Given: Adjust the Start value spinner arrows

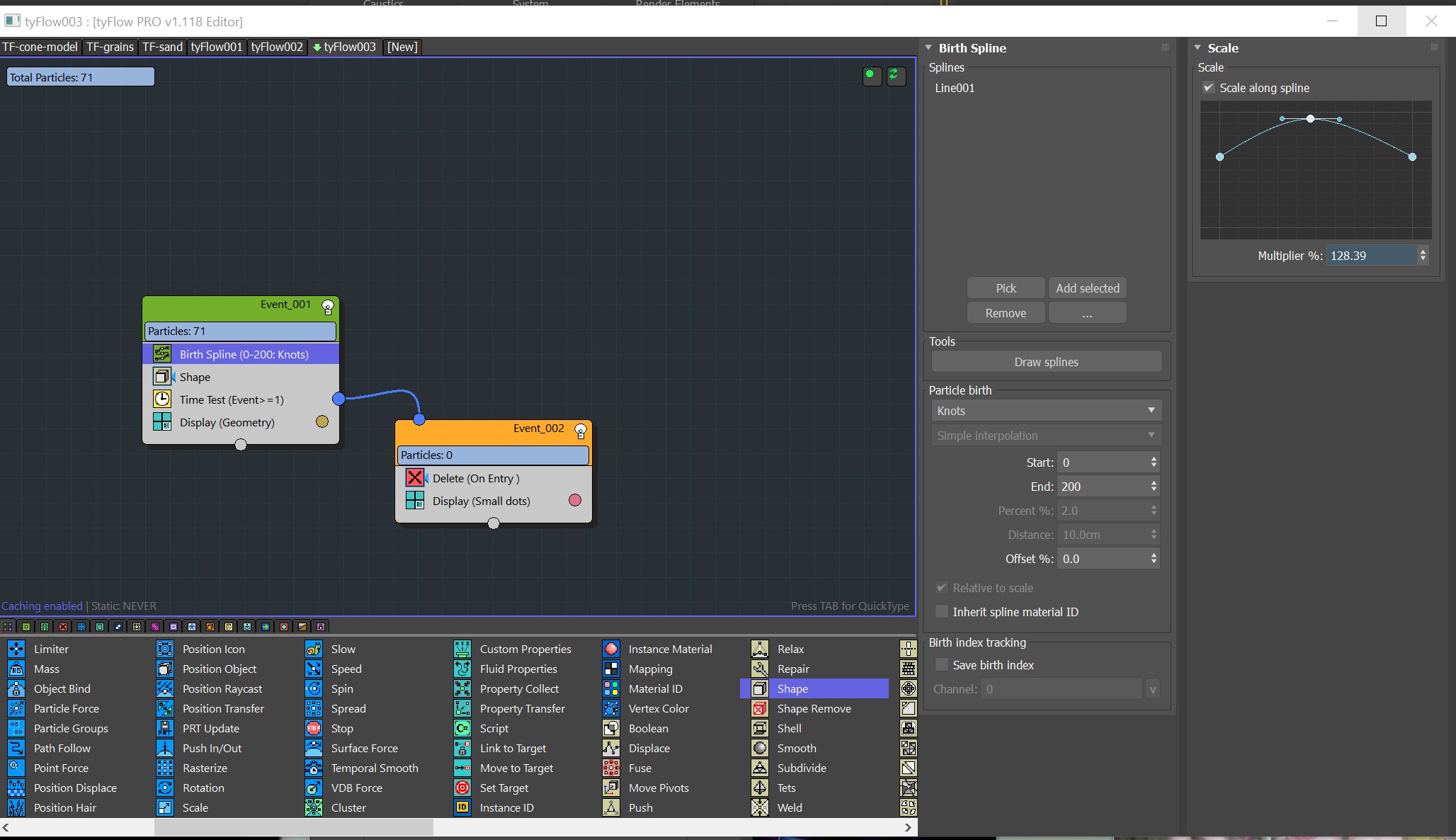Looking at the screenshot, I should click(x=1154, y=462).
